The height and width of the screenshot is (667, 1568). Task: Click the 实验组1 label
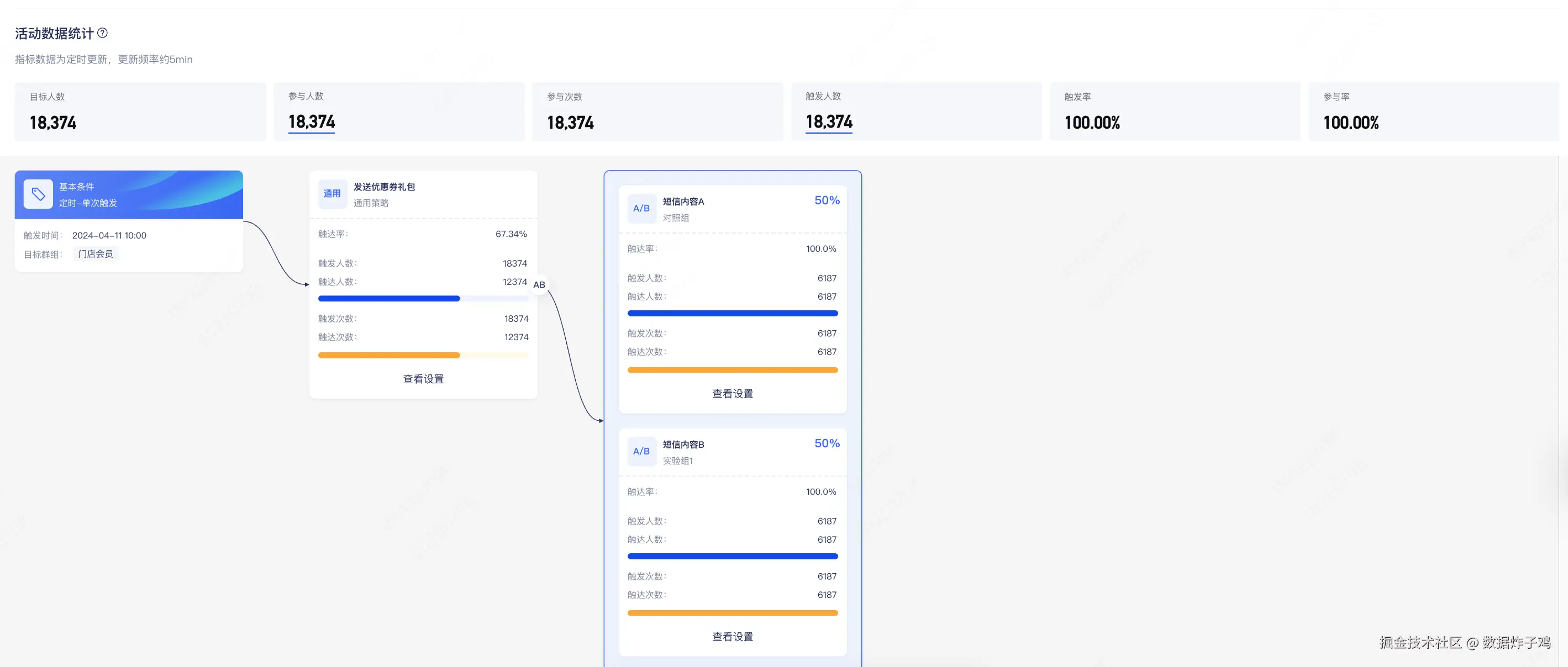coord(678,460)
